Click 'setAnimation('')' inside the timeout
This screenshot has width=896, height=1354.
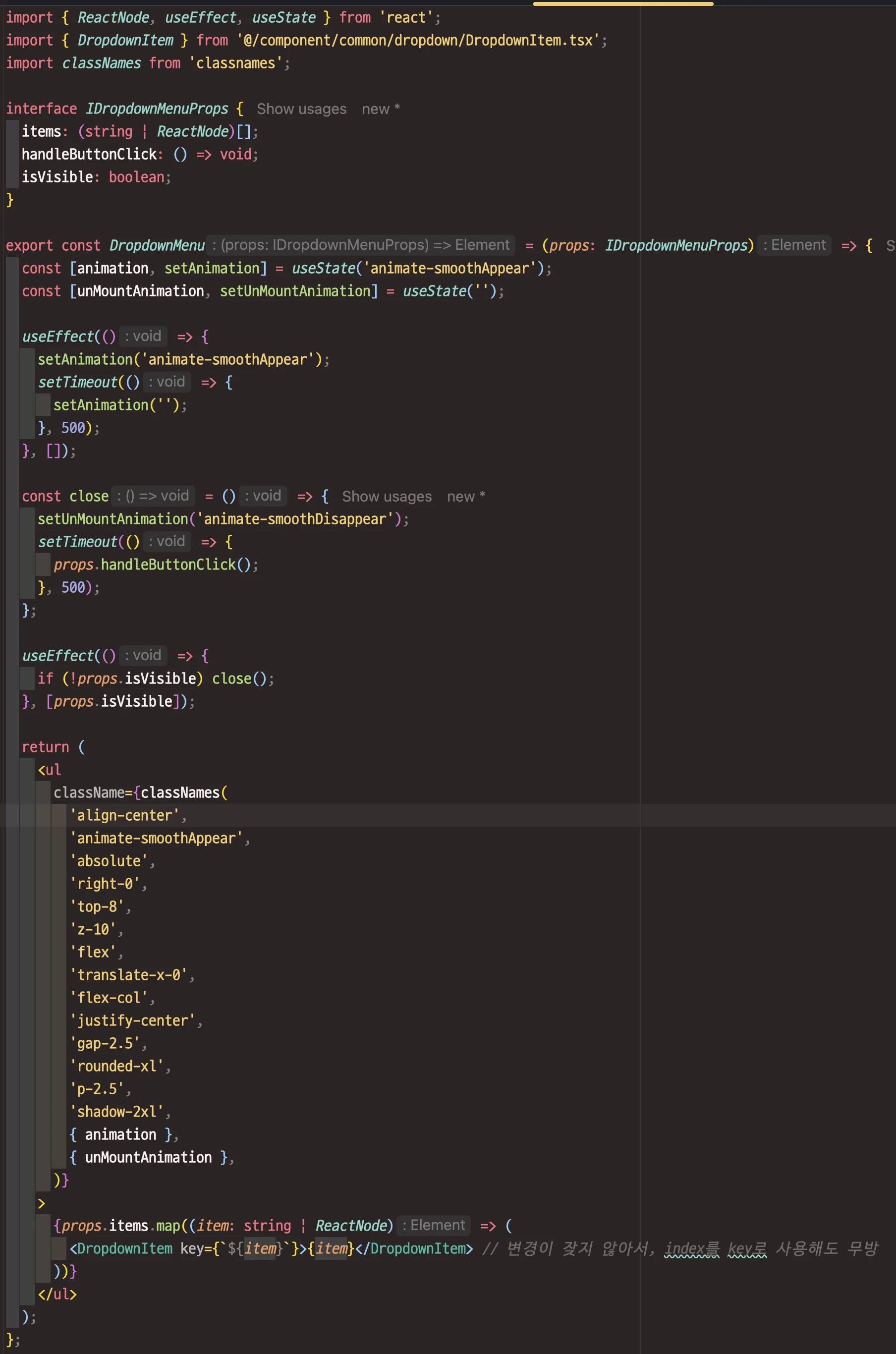click(116, 405)
